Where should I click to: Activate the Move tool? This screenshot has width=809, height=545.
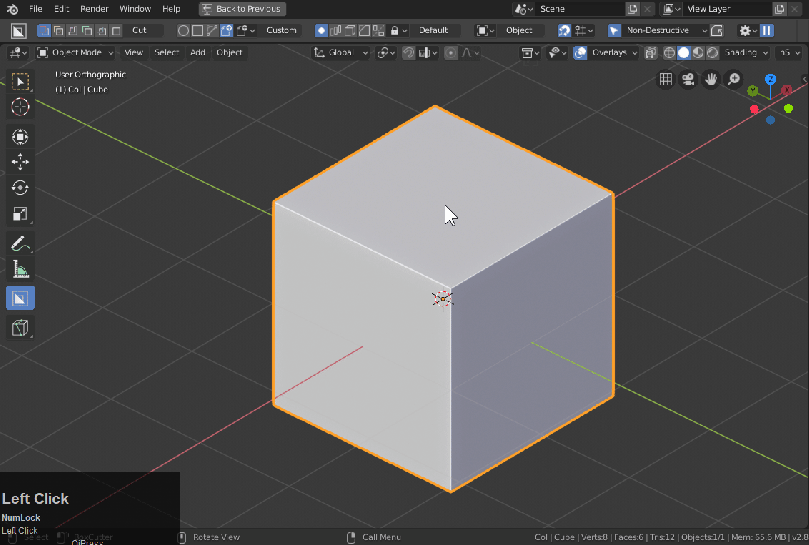tap(20, 162)
